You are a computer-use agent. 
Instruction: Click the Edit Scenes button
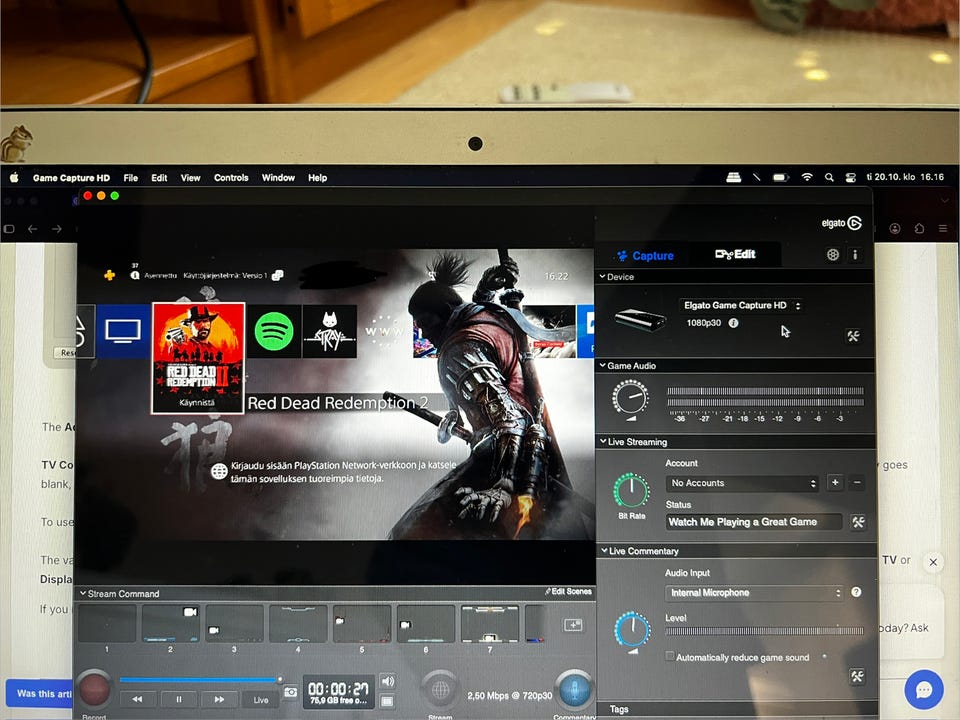point(568,591)
